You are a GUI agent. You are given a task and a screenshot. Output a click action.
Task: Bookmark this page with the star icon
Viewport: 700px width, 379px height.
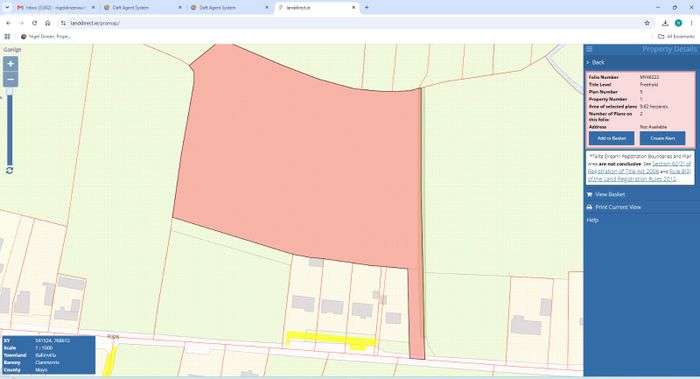(647, 23)
